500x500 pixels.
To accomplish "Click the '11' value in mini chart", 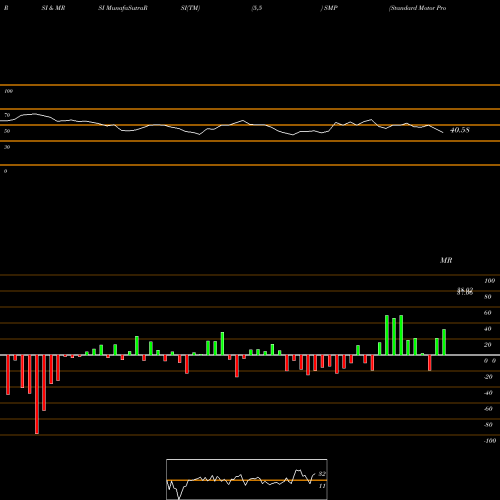I will click(322, 486).
